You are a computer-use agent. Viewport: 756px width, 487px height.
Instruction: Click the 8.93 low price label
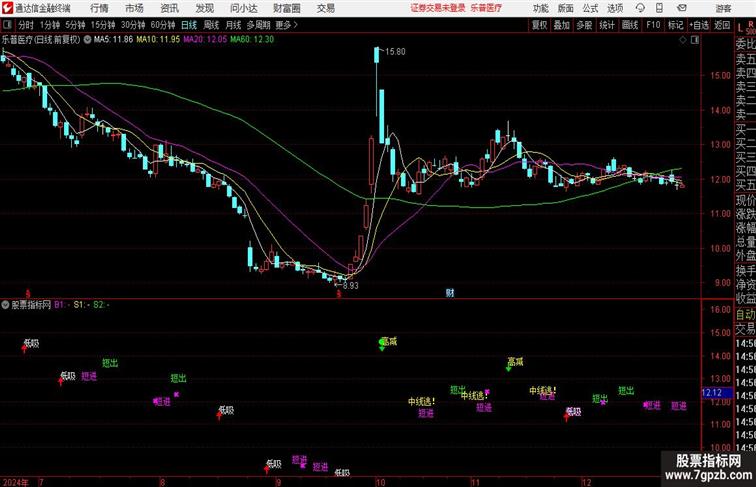[x=351, y=285]
